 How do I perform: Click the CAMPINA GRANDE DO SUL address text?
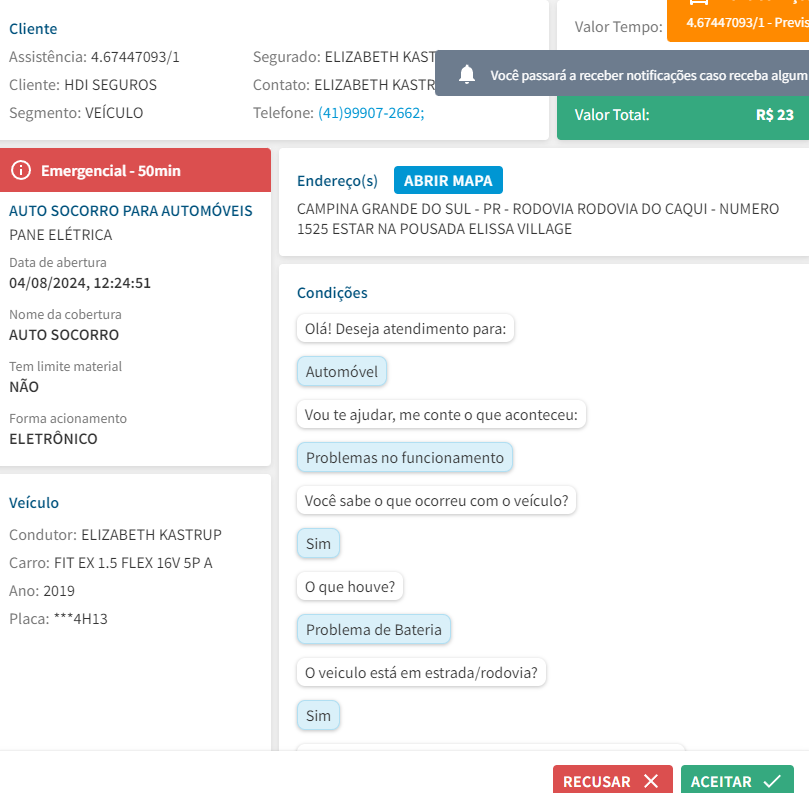click(x=538, y=219)
